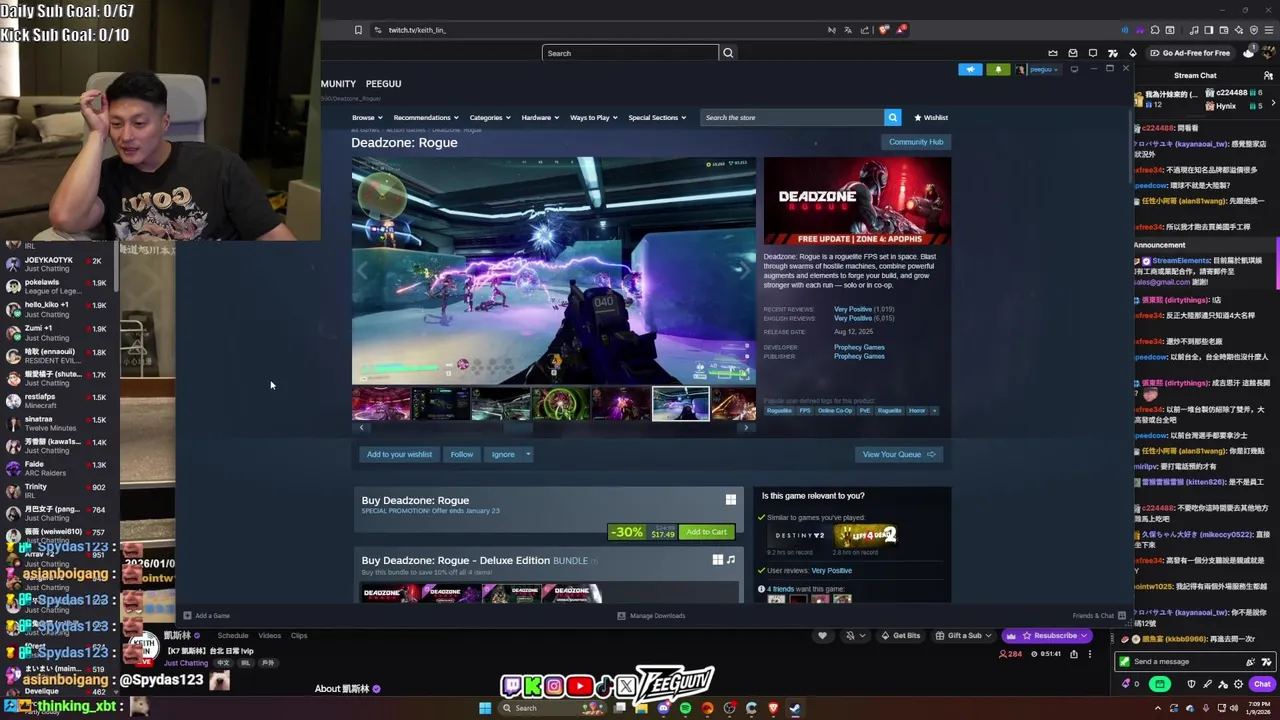Viewport: 1280px width, 720px height.
Task: Open Twitch whispers chat bubble icon
Action: click(1093, 53)
